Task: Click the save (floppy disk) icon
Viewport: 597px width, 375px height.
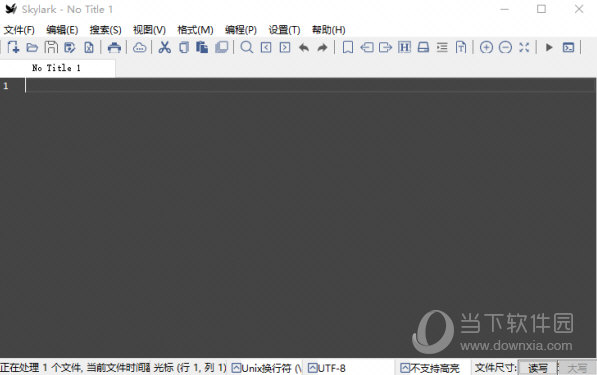Action: pyautogui.click(x=51, y=47)
